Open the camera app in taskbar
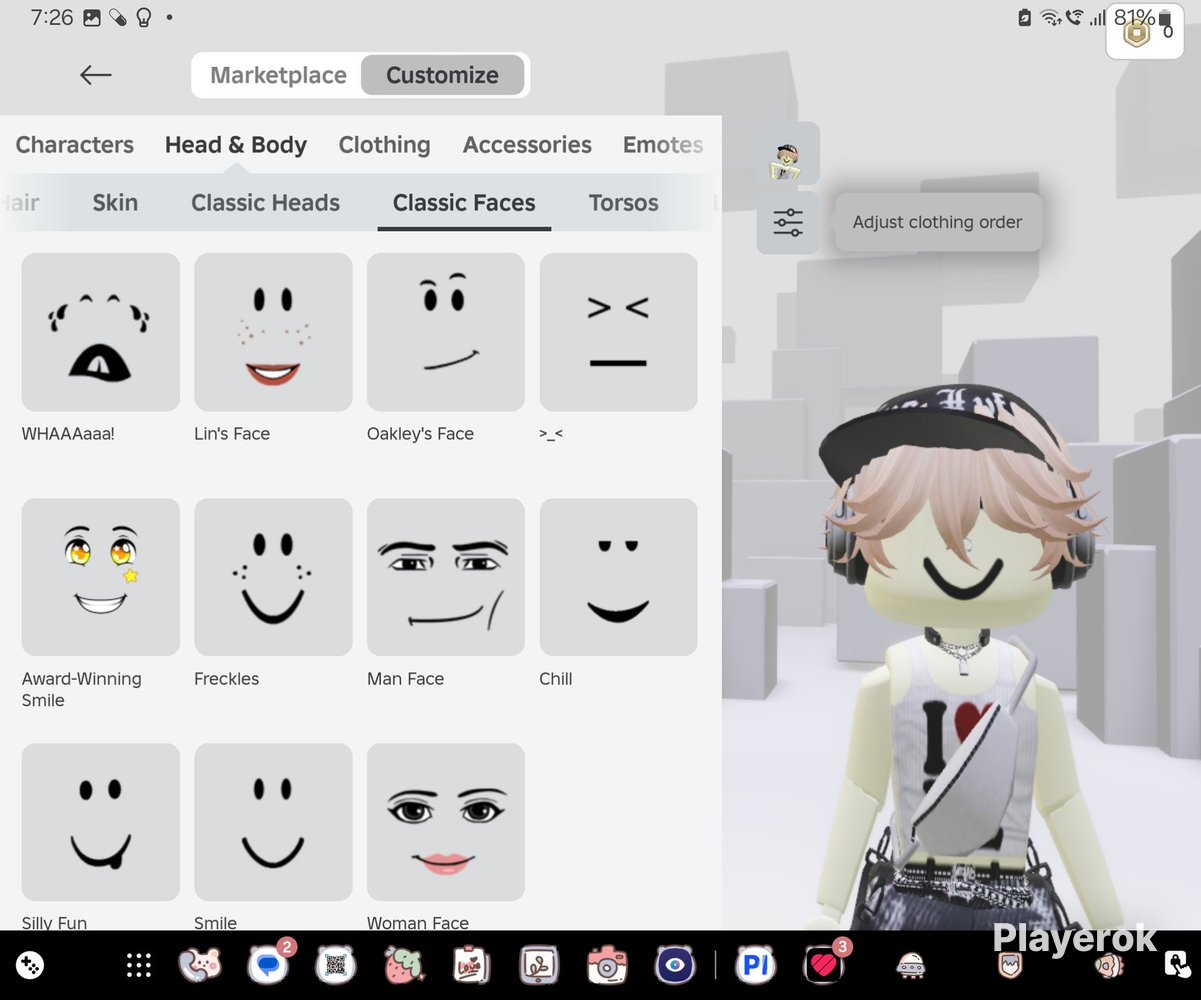The image size is (1201, 1000). (606, 966)
